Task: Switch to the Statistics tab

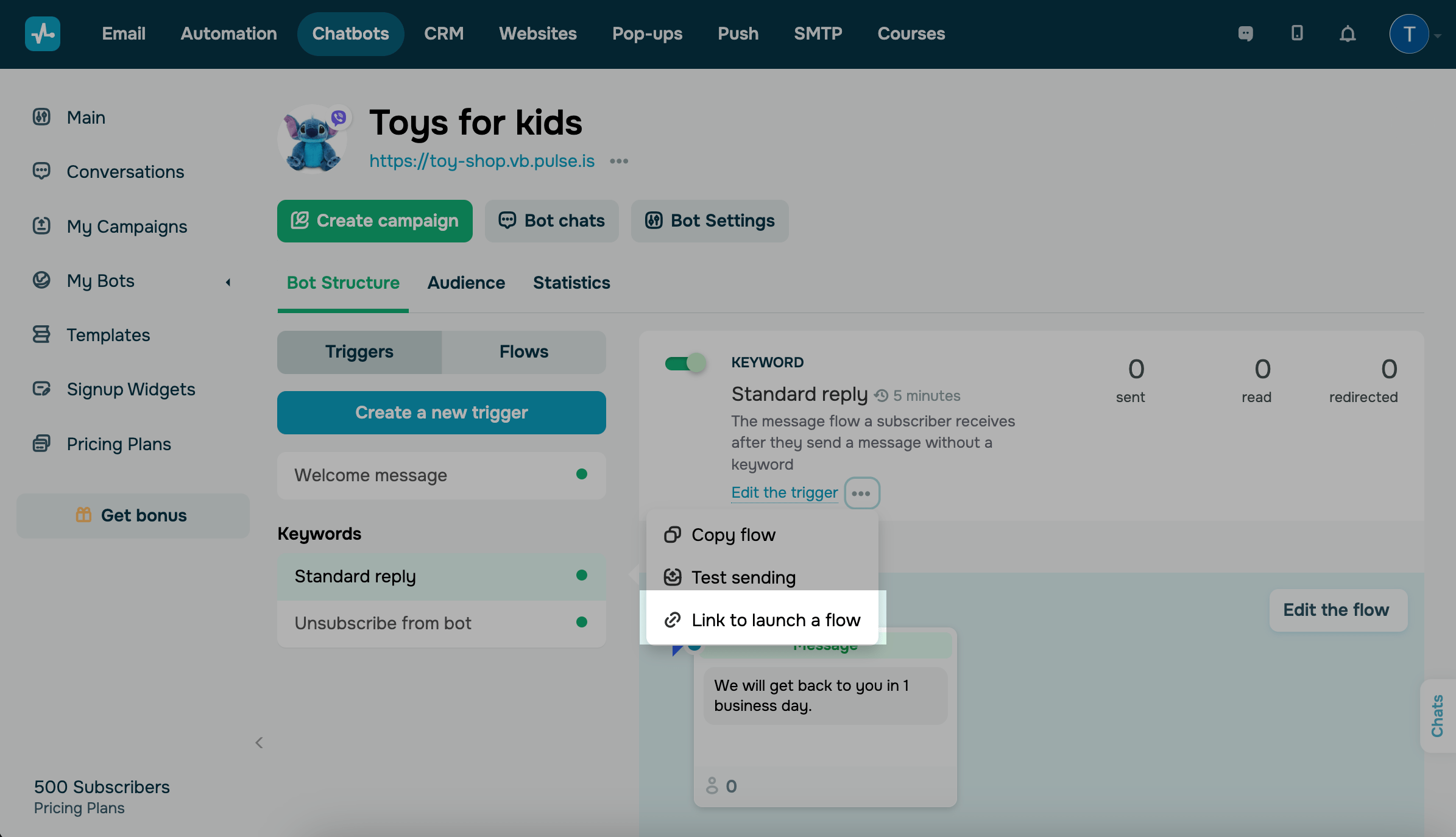Action: (x=571, y=283)
